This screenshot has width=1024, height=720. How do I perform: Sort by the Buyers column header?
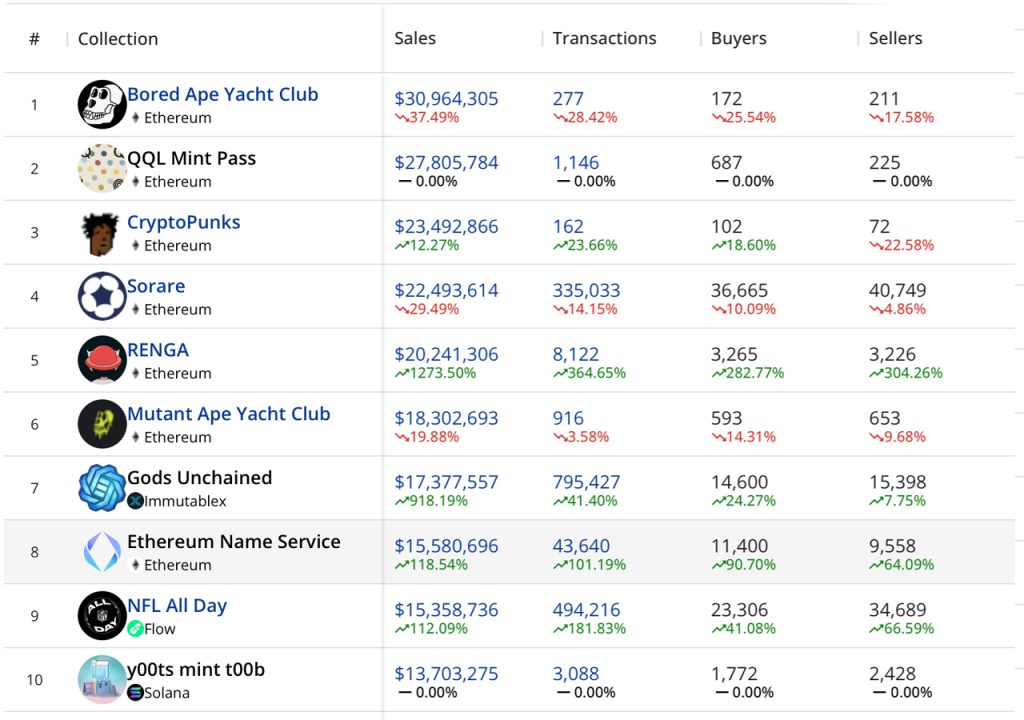click(737, 38)
